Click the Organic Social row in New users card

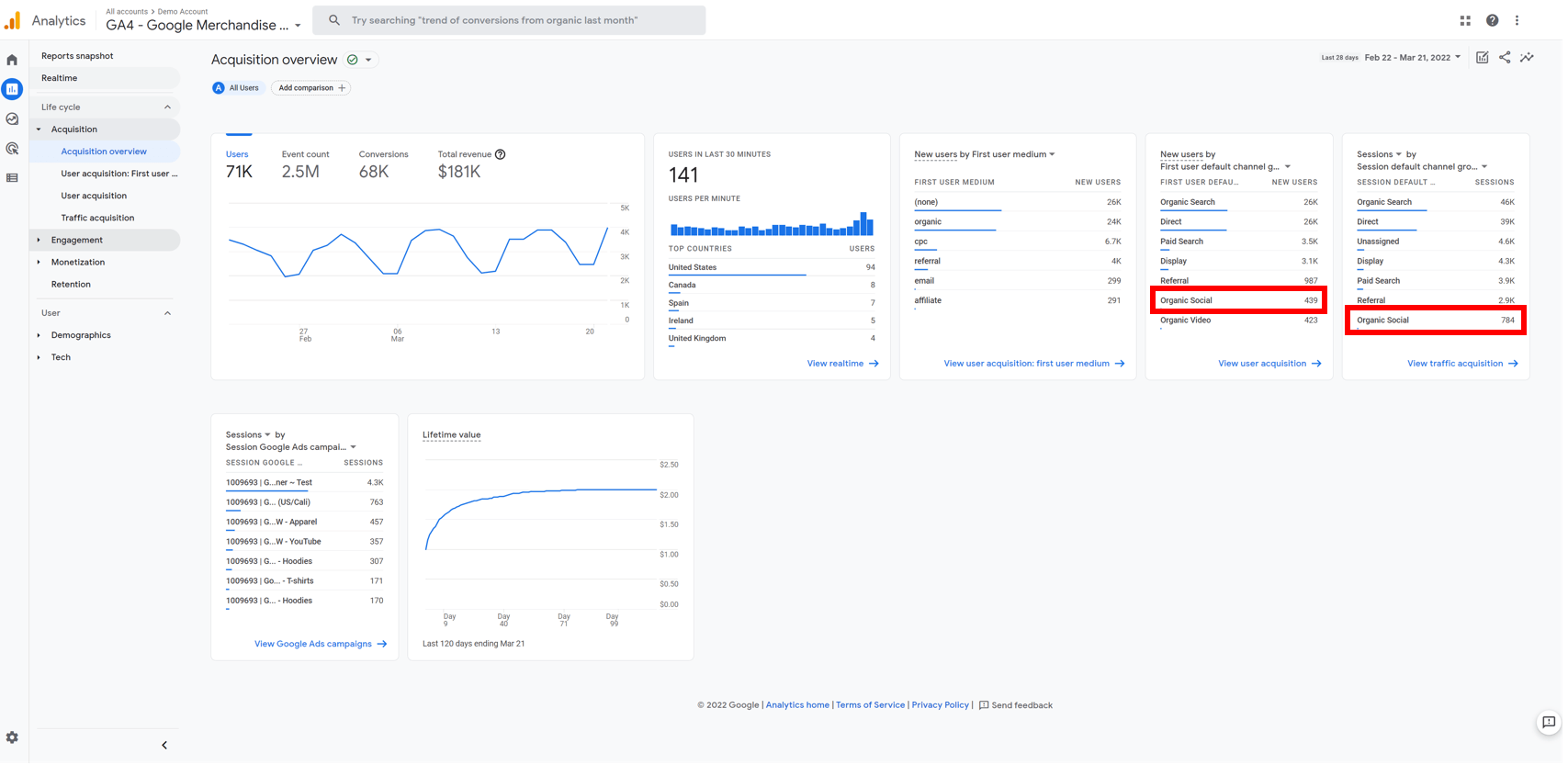click(x=1238, y=300)
